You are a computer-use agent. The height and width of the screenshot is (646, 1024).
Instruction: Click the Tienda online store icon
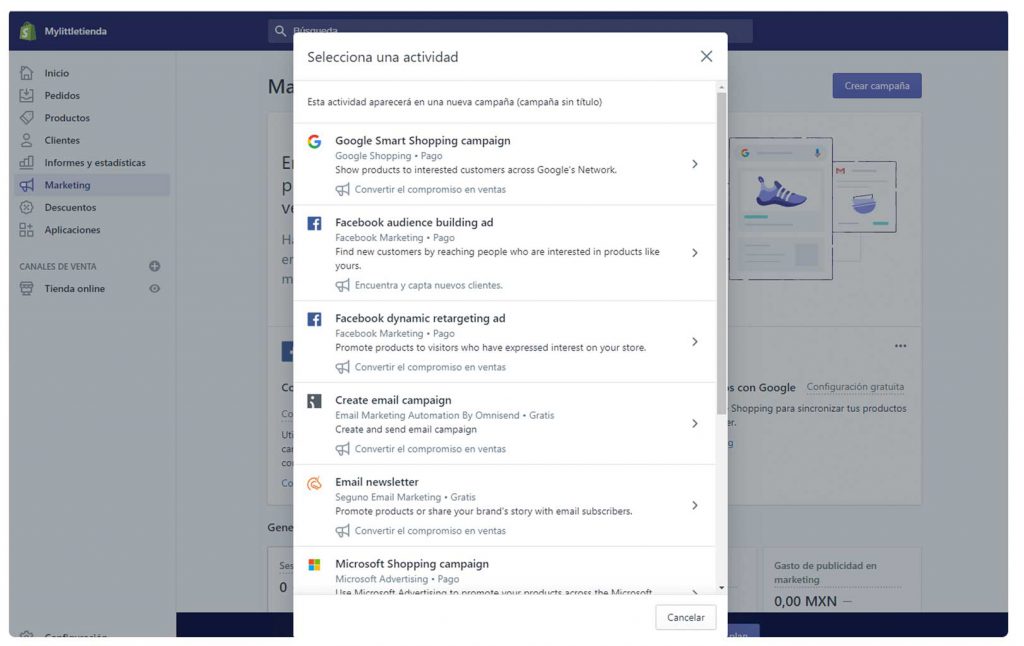(26, 288)
